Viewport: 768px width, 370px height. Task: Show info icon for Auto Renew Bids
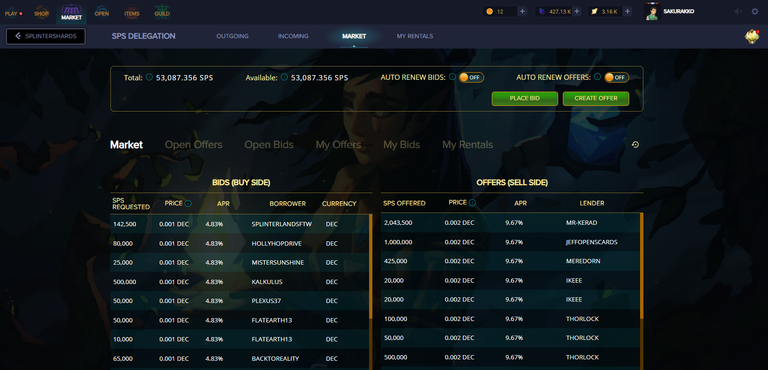[x=452, y=77]
